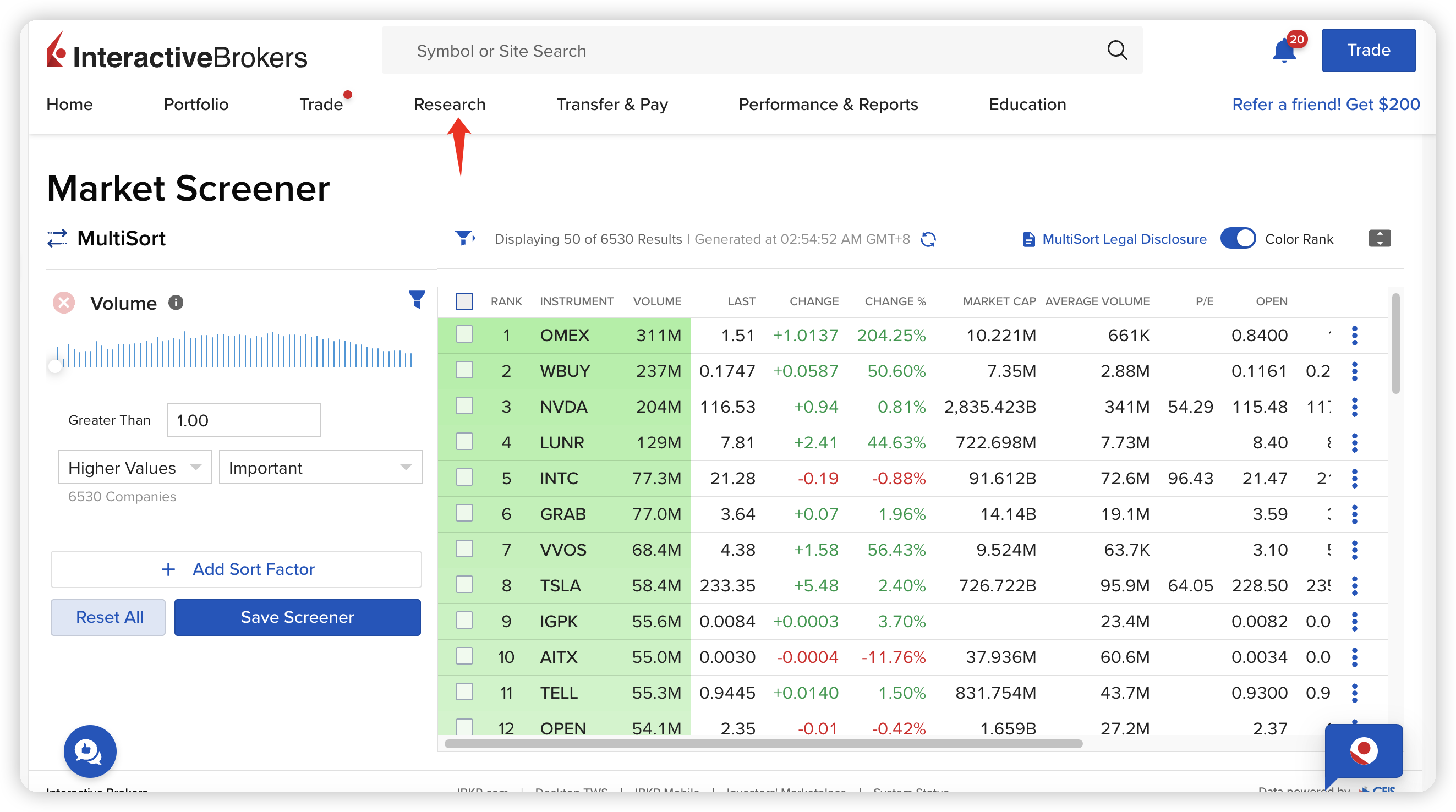The height and width of the screenshot is (812, 1456).
Task: Open row menu for TELL
Action: click(x=1354, y=693)
